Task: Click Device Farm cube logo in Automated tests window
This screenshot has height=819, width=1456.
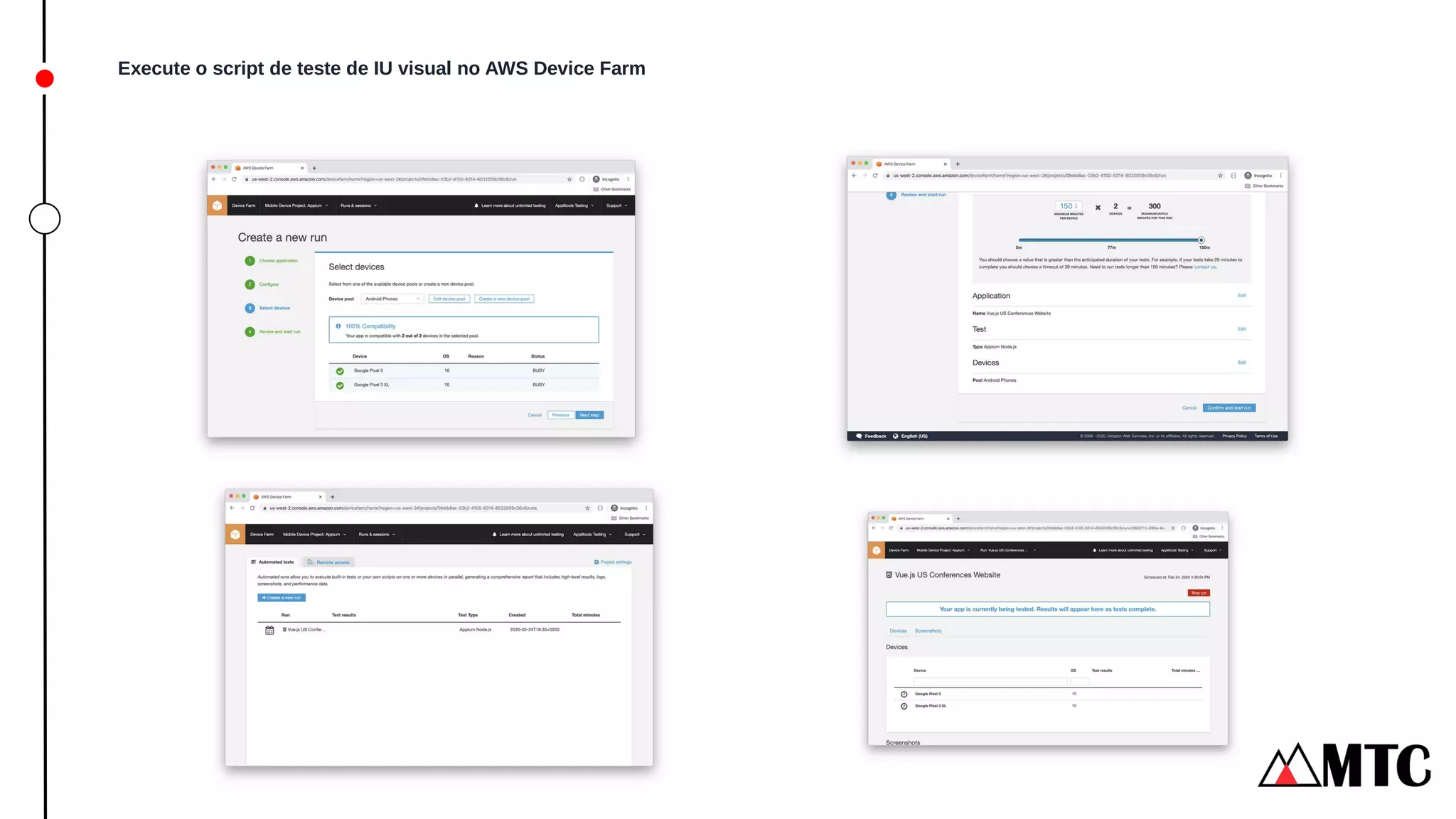Action: click(235, 534)
